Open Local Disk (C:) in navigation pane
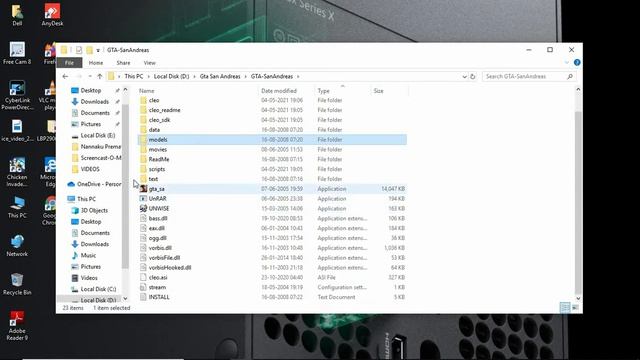The height and width of the screenshot is (360, 640). (x=98, y=289)
